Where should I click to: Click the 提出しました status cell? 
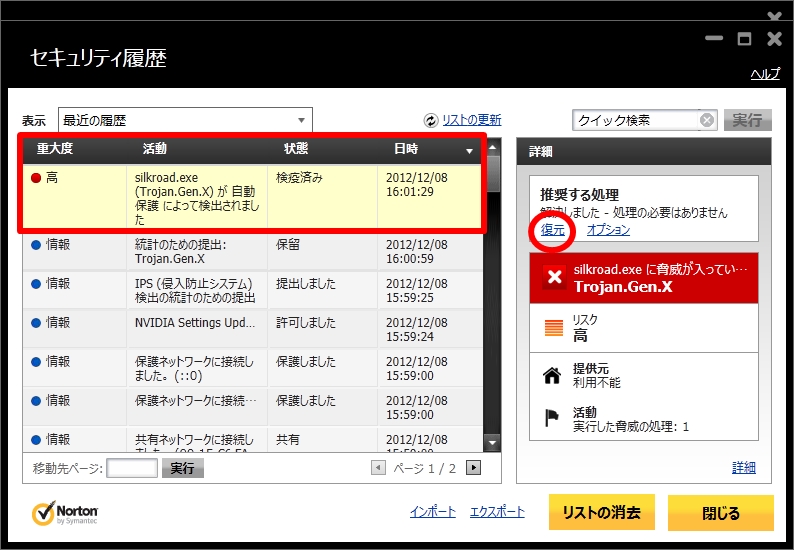point(305,284)
